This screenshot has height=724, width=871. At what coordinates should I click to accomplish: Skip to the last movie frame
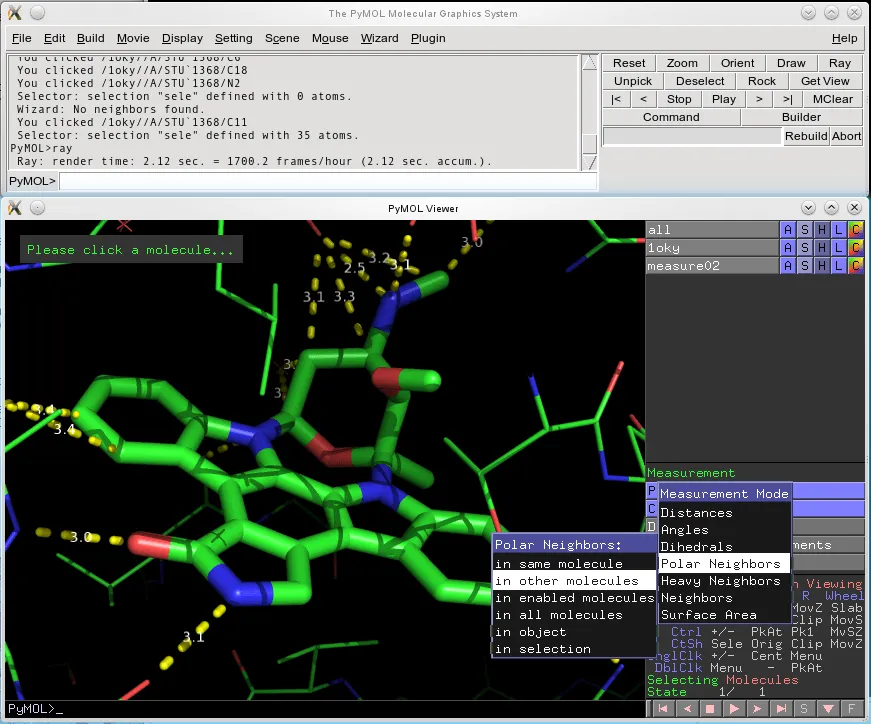click(x=781, y=708)
